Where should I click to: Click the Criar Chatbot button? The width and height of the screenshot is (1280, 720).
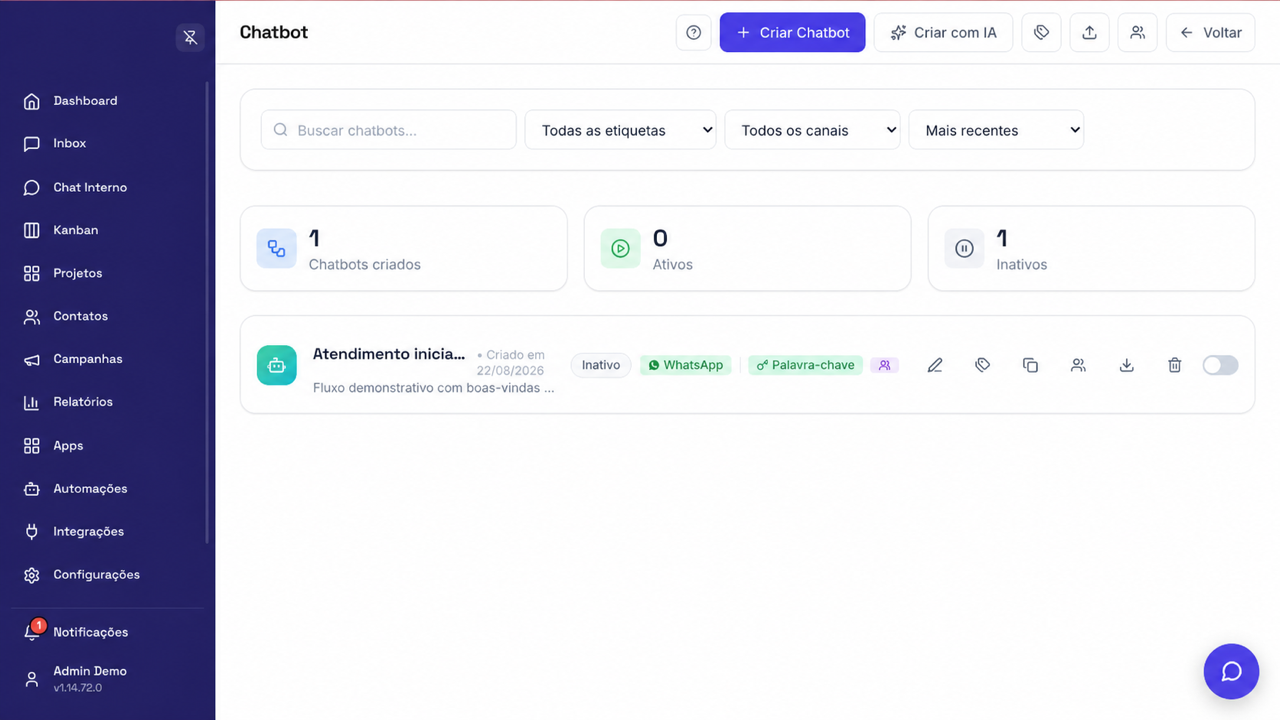[x=793, y=32]
